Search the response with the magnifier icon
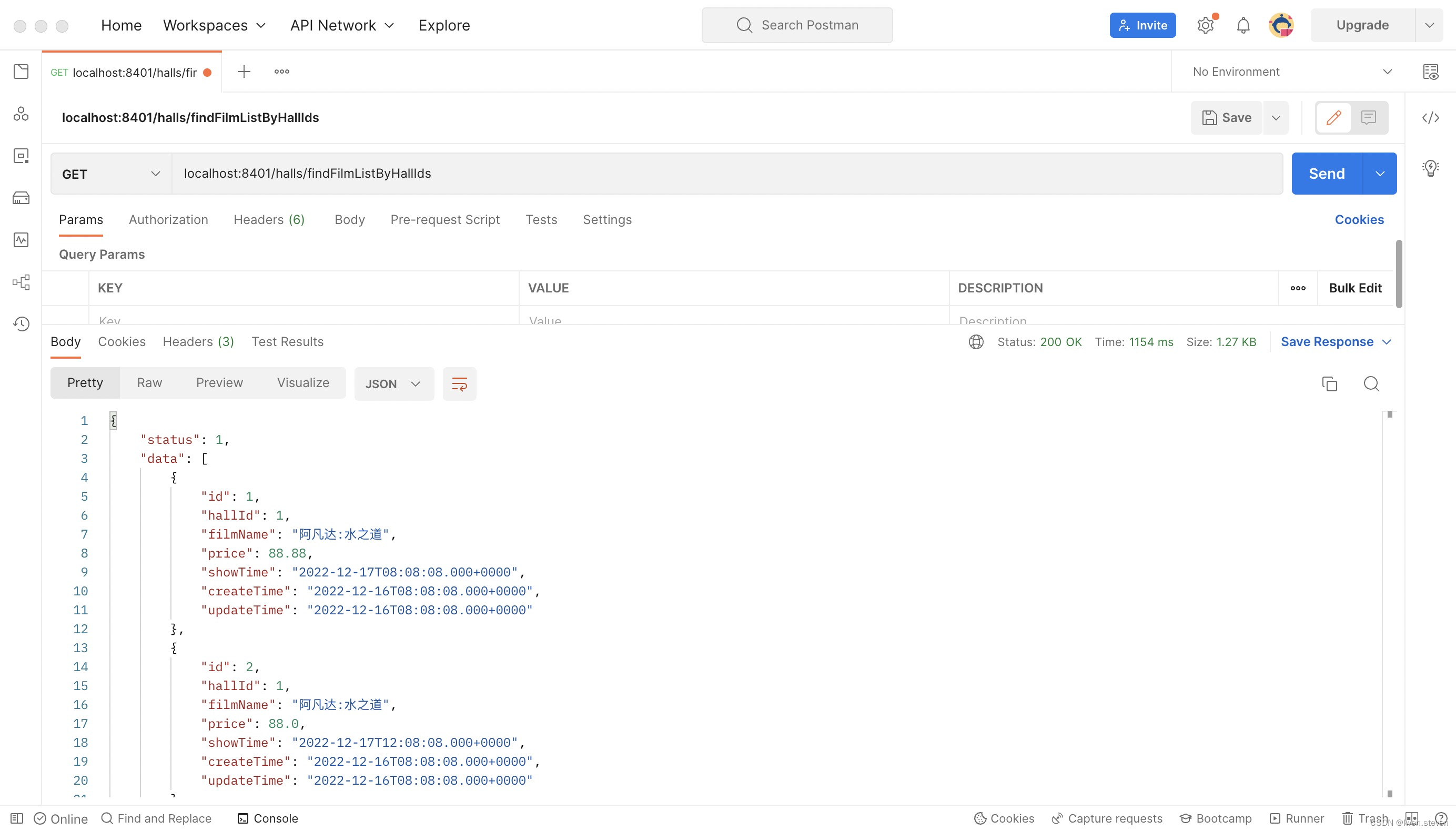This screenshot has height=831, width=1456. 1371,383
